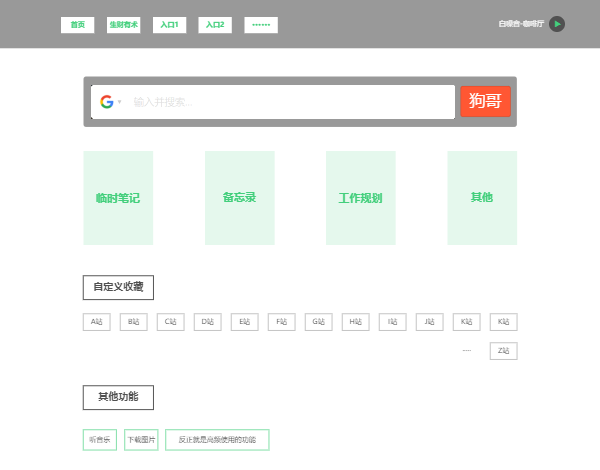Screen dimensions: 600x470
Task: Visit the A站 bookmark link
Action: coord(97,322)
